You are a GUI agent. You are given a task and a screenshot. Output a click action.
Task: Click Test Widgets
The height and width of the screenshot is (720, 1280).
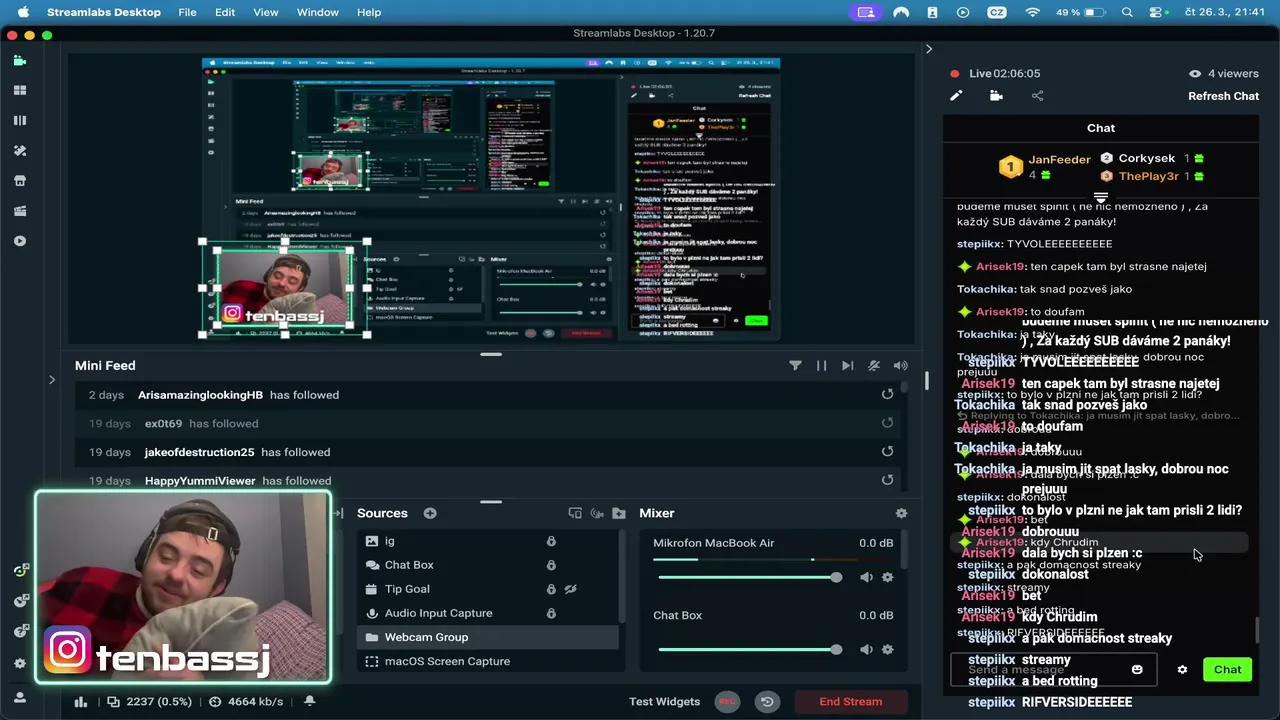[x=664, y=701]
